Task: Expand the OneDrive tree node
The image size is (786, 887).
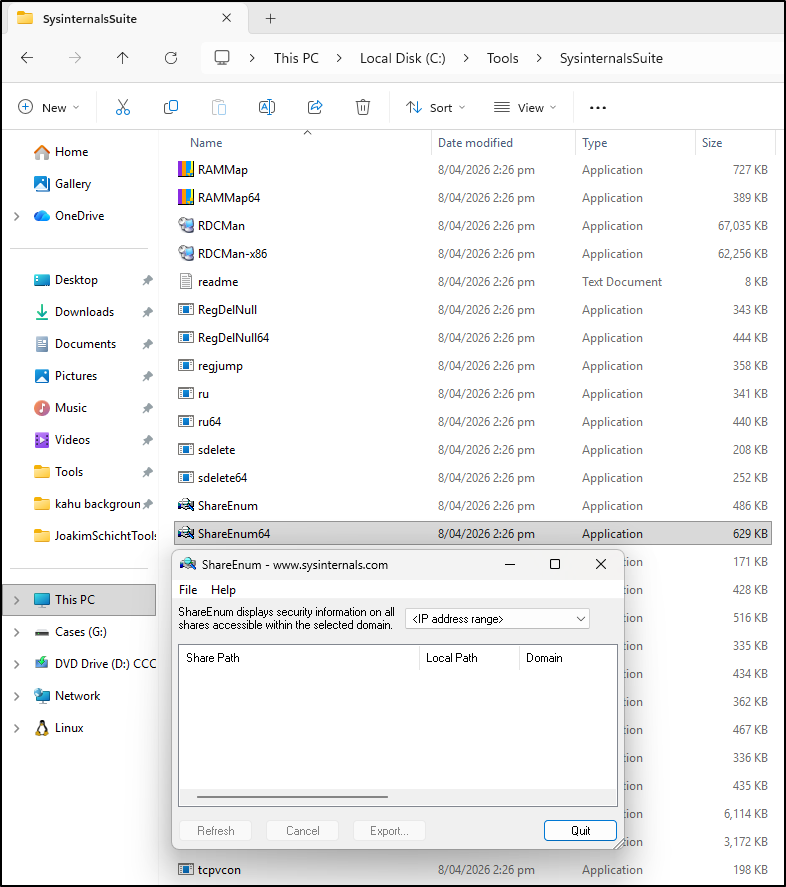Action: tap(16, 216)
